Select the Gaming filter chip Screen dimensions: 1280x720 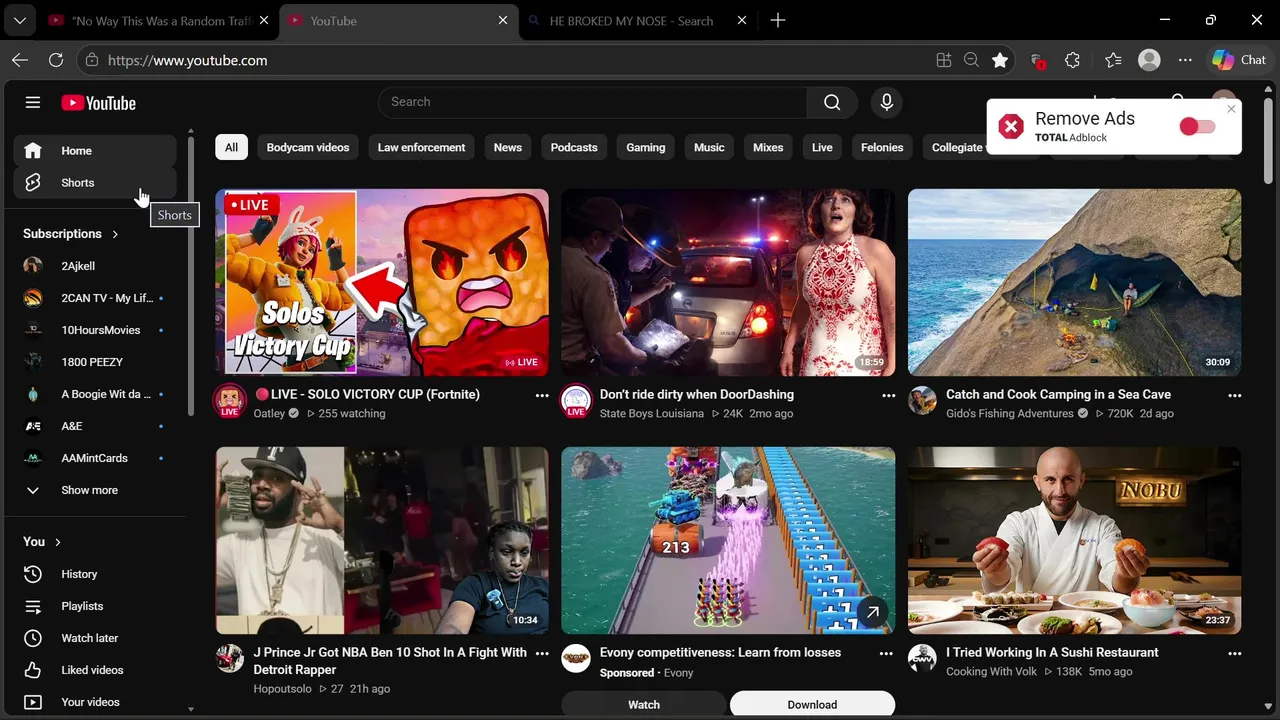646,148
